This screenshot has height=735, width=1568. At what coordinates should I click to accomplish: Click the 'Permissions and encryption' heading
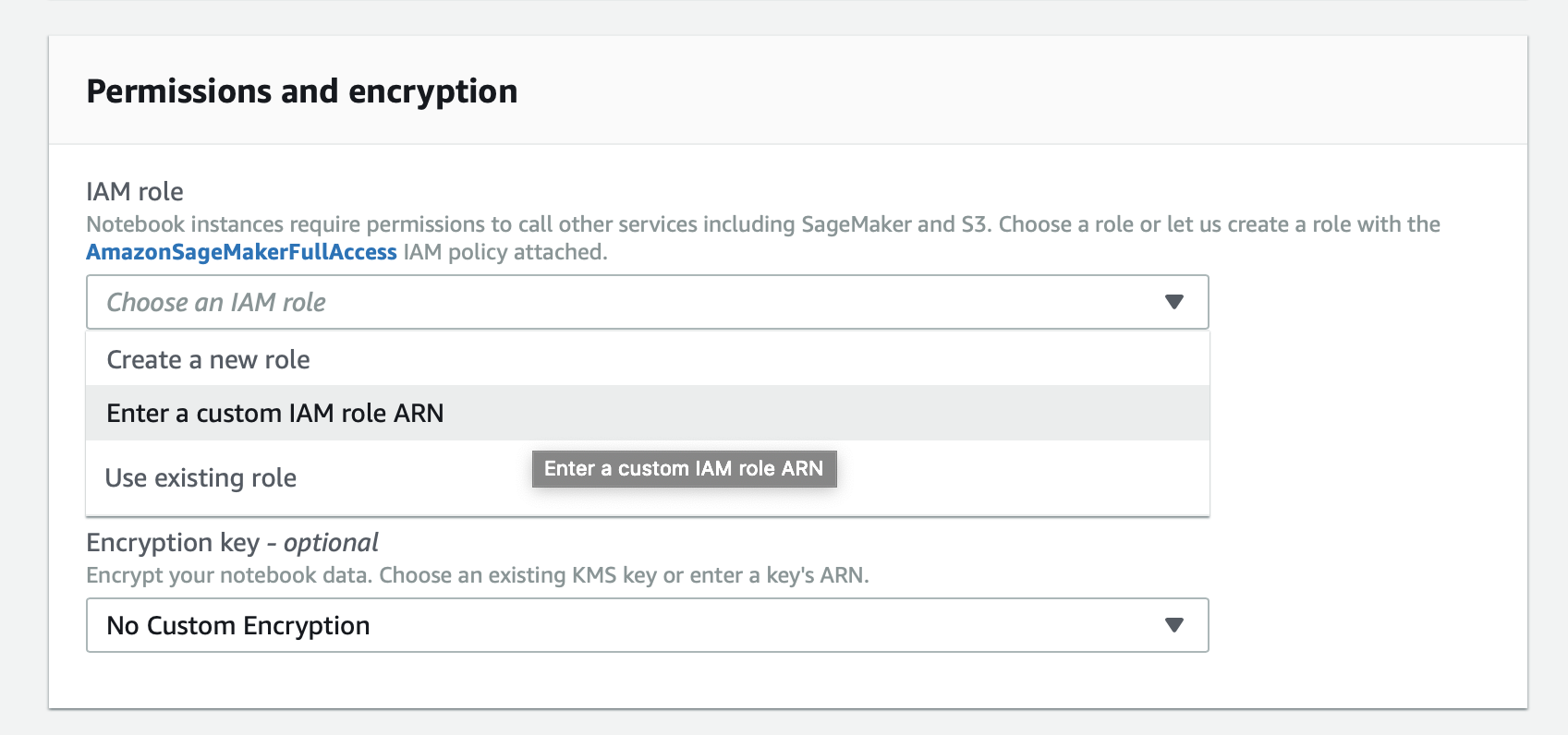301,91
